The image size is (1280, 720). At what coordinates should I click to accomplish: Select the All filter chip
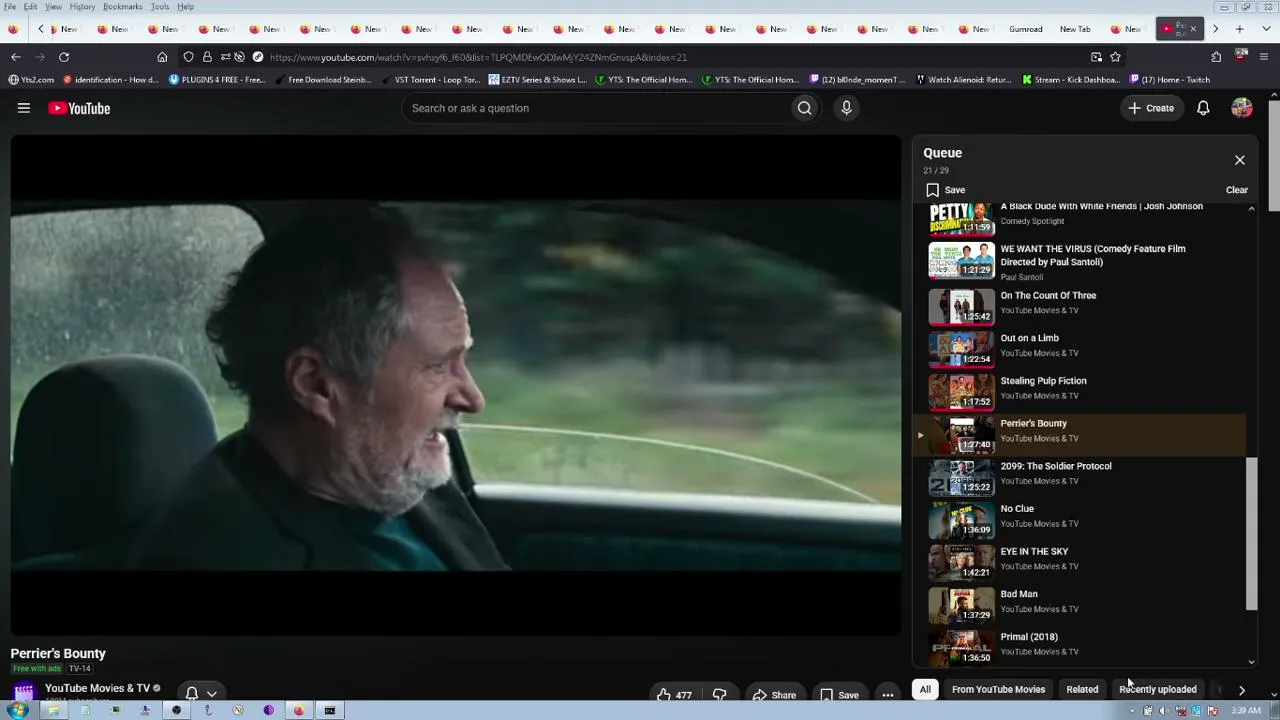coord(925,689)
